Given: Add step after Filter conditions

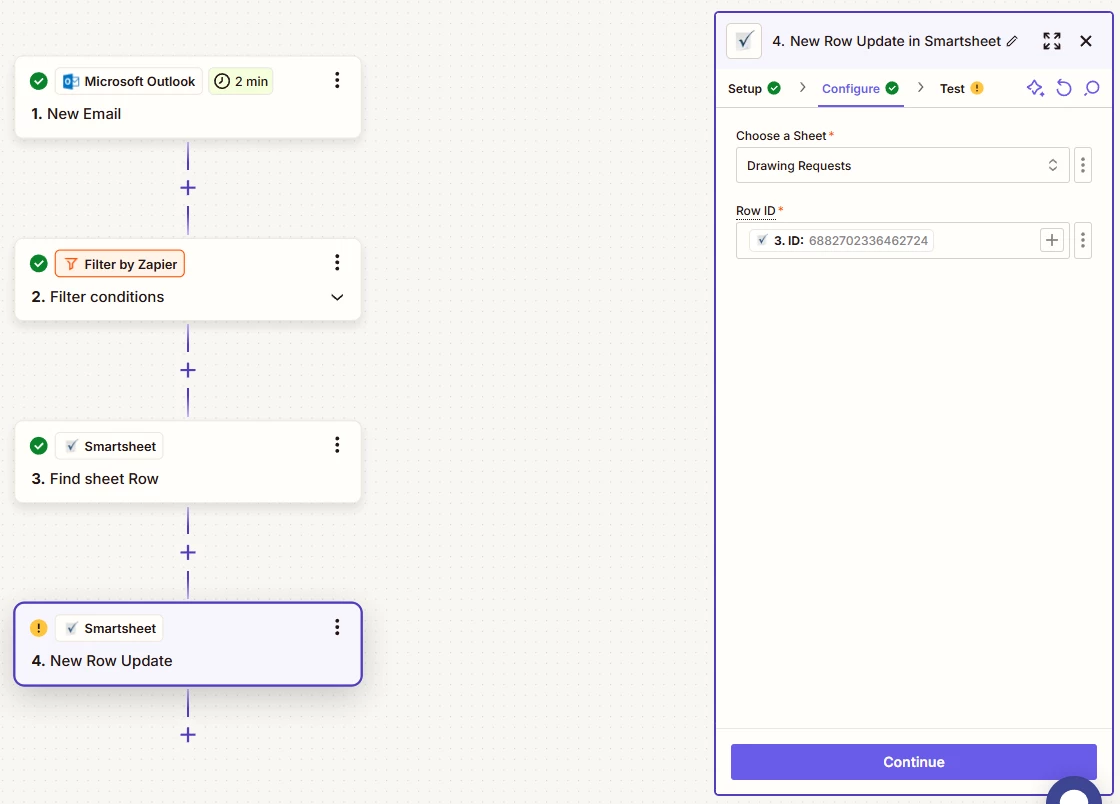Looking at the screenshot, I should pyautogui.click(x=188, y=370).
